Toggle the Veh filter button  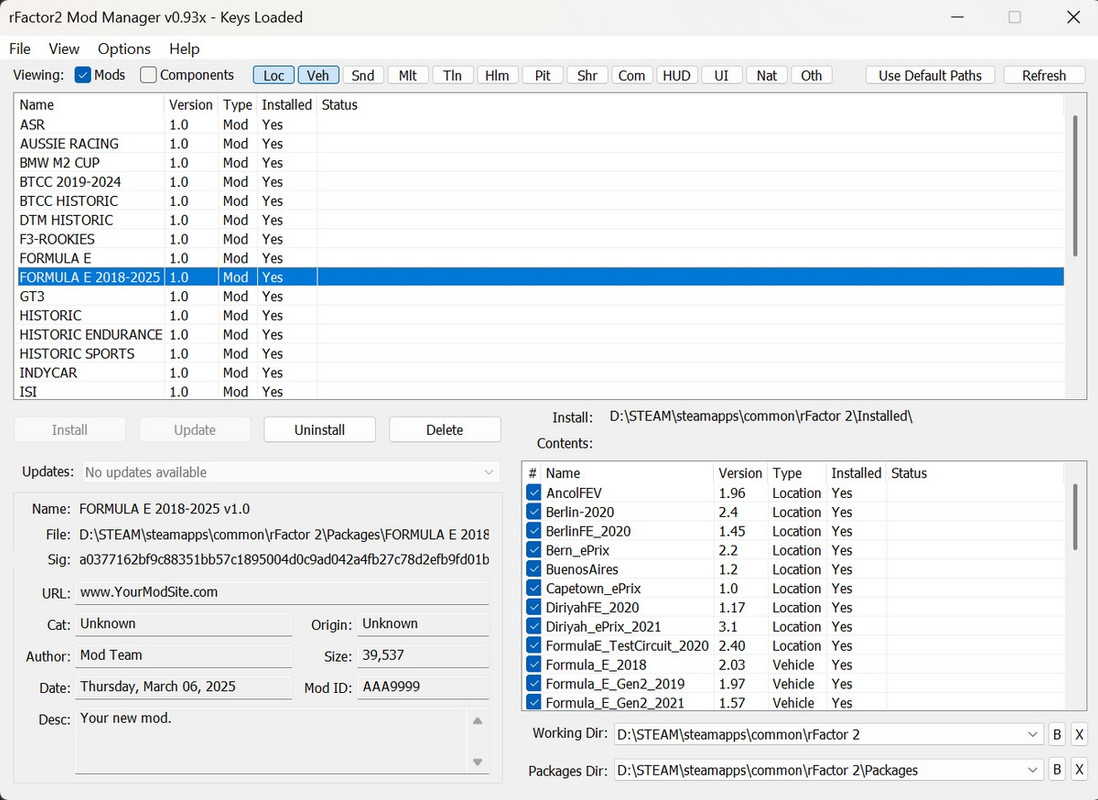tap(318, 76)
